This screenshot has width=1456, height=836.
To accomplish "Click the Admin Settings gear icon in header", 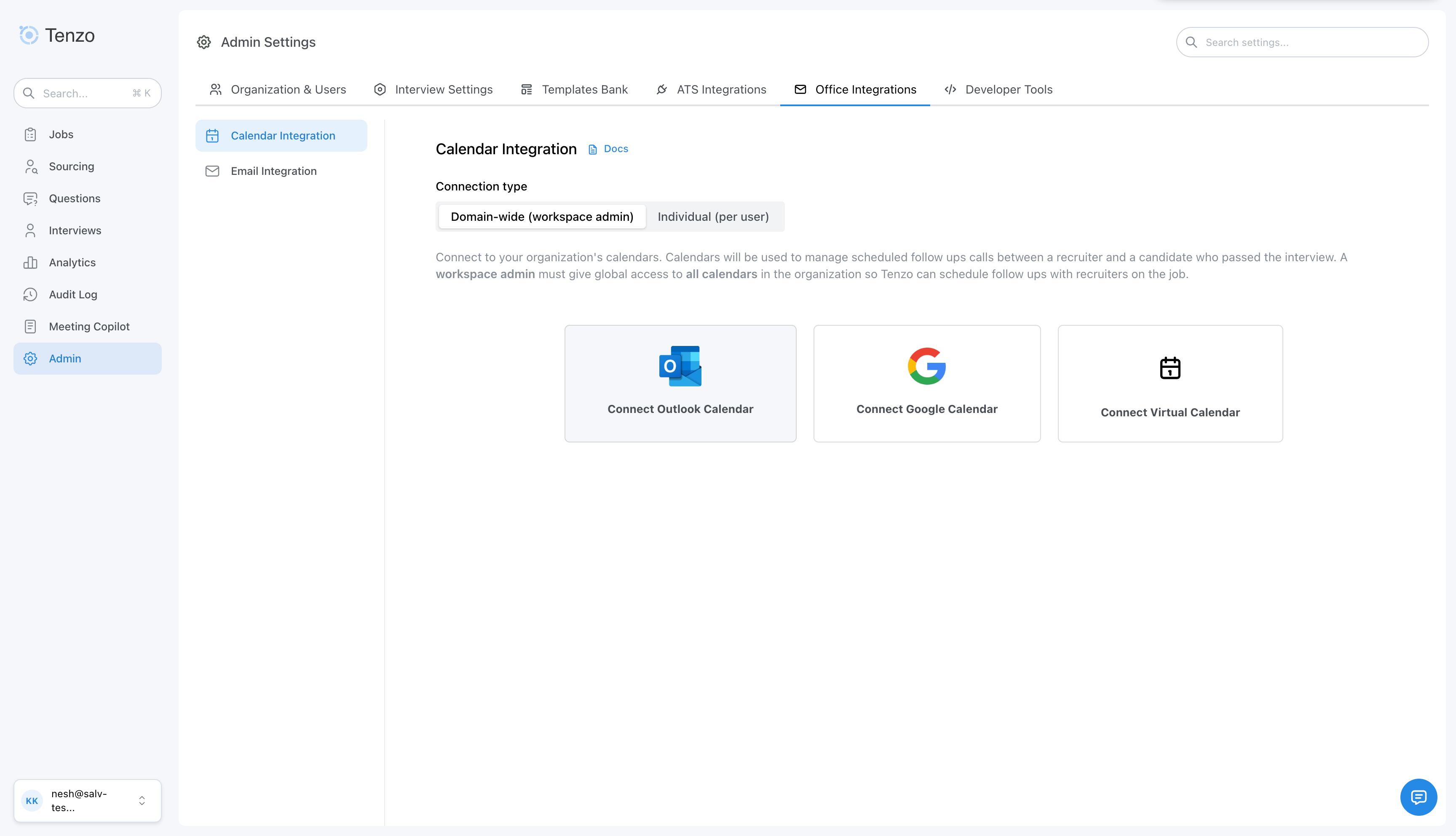I will [204, 42].
